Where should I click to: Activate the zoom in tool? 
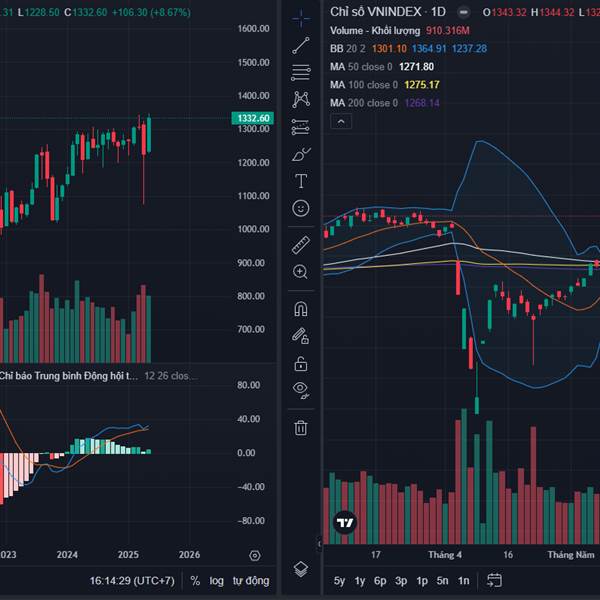pyautogui.click(x=301, y=272)
